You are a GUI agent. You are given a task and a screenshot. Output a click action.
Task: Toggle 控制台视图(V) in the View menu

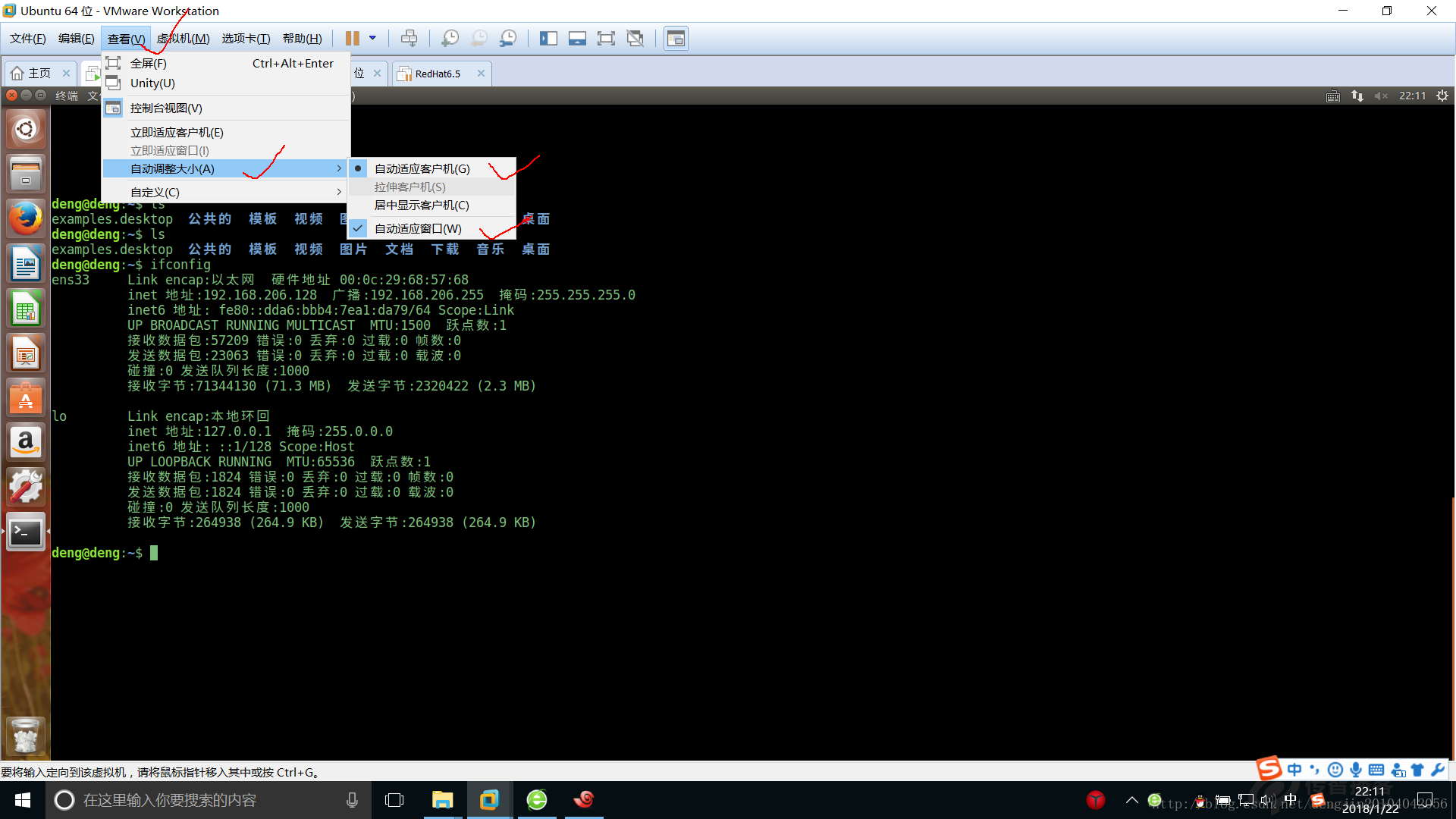pos(165,108)
